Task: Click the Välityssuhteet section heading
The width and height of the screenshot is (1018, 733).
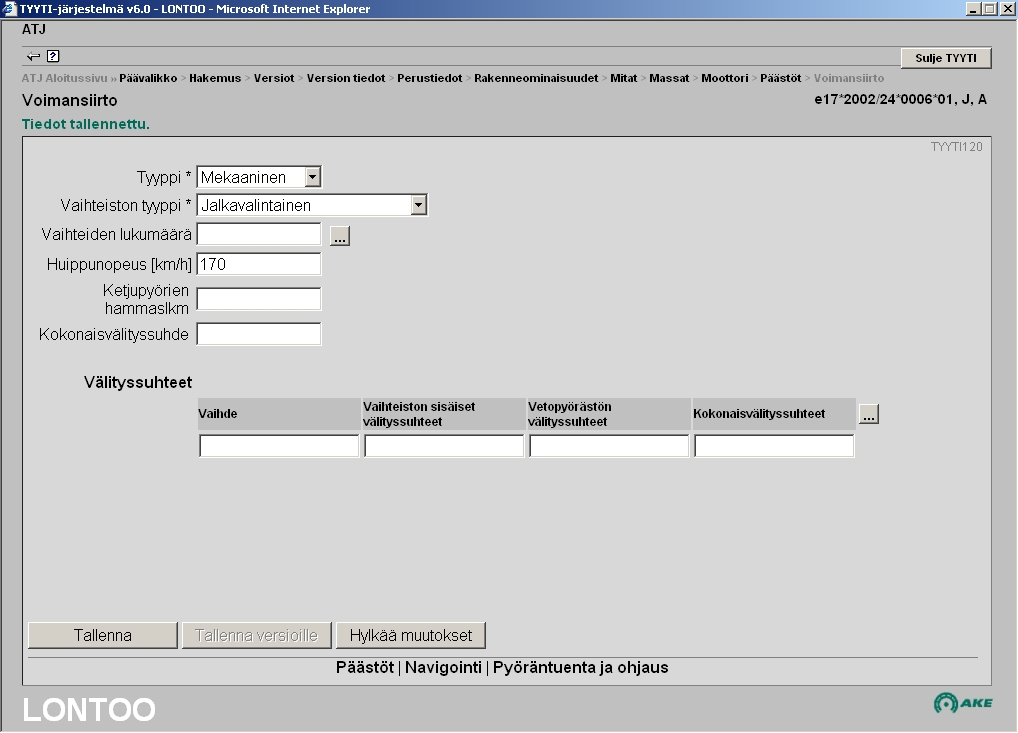Action: point(138,382)
